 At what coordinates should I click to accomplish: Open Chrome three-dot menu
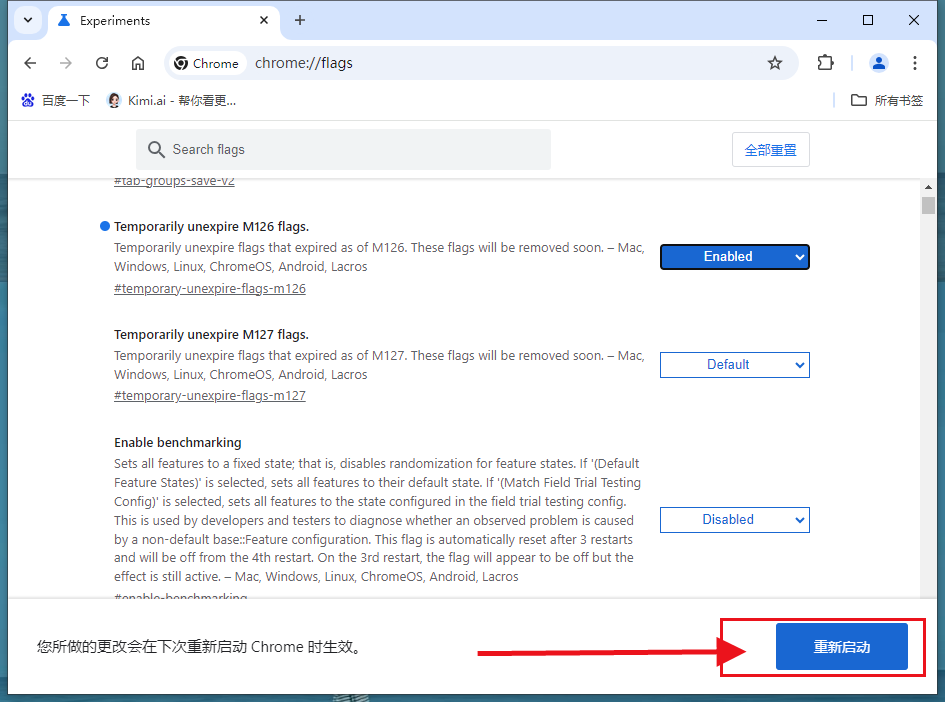pos(914,63)
